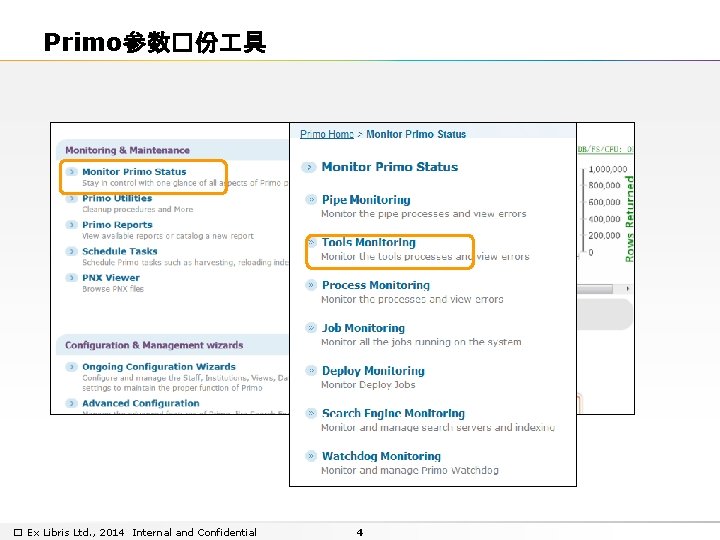The height and width of the screenshot is (540, 720).
Task: Click the double-arrow icon next to Search Engine Monitoring
Action: coord(311,413)
